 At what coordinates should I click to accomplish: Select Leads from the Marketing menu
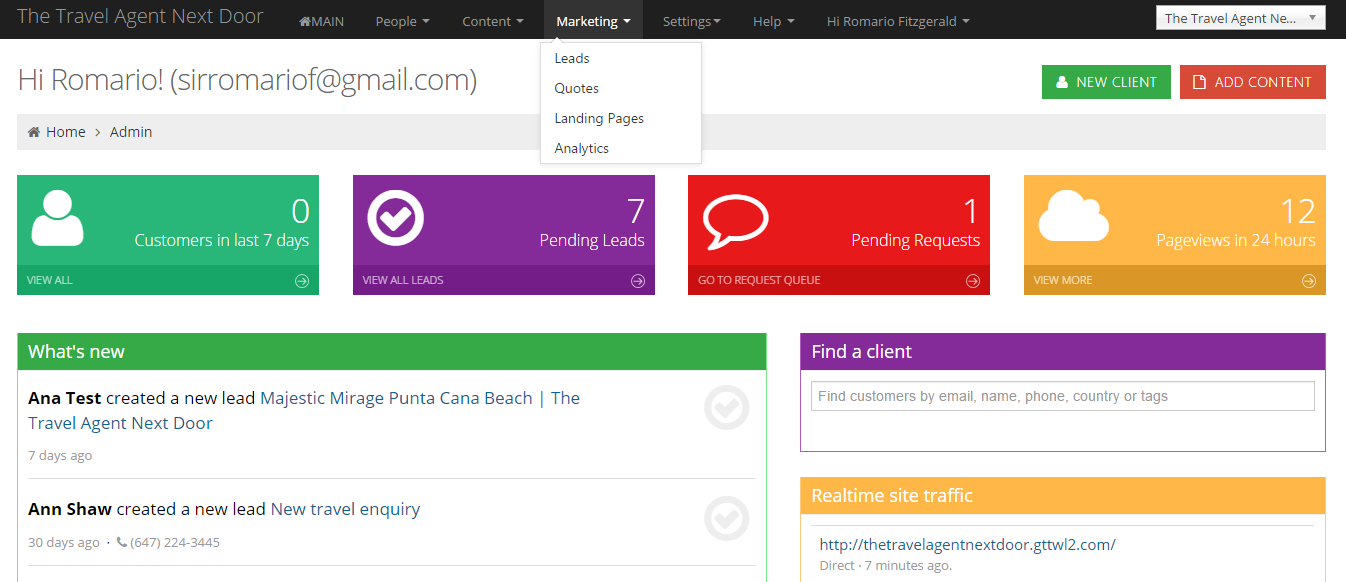[572, 58]
